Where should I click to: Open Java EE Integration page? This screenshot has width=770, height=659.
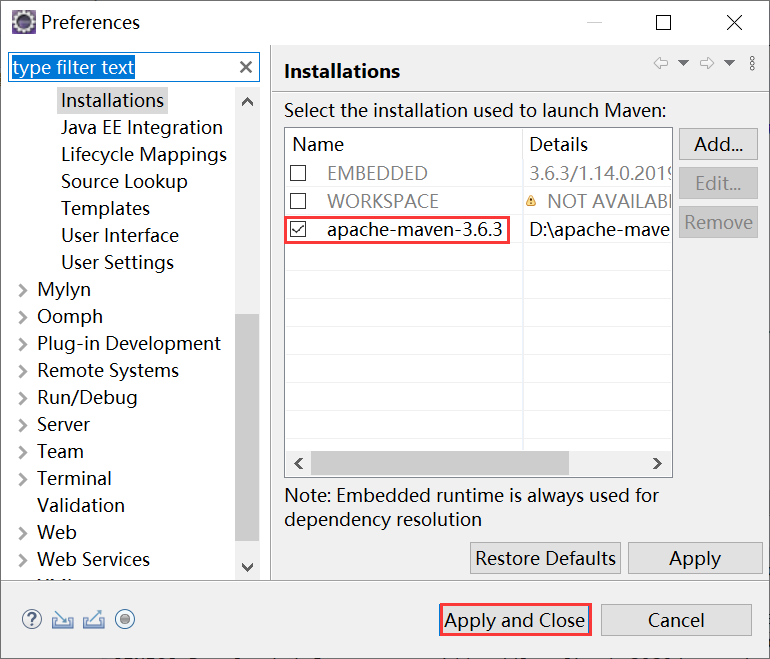[142, 127]
